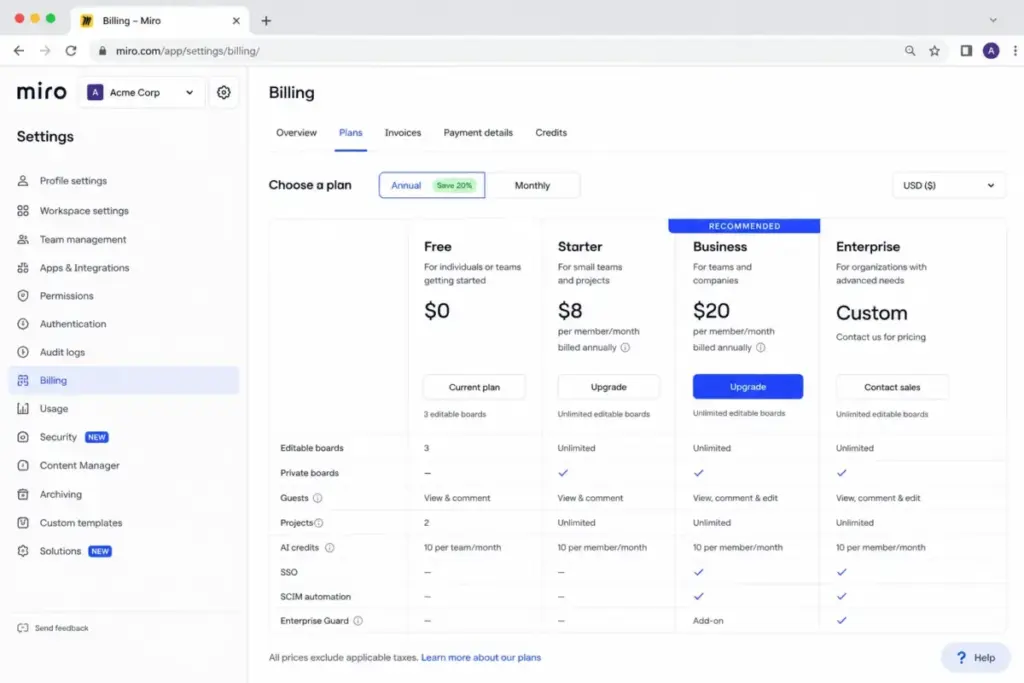Click the Profile settings person icon

coord(23,181)
